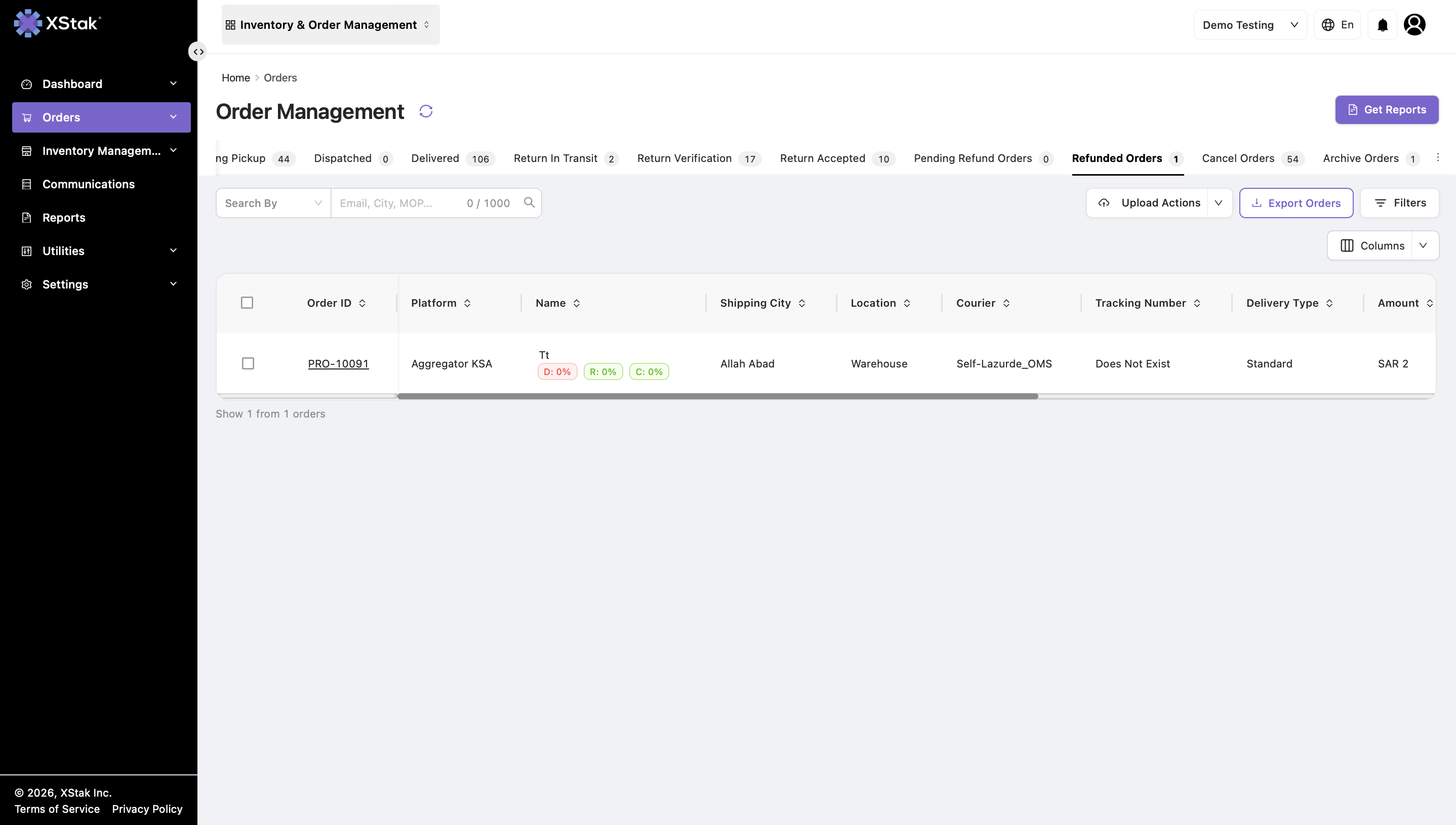
Task: Sort by Shipping City column
Action: (801, 303)
